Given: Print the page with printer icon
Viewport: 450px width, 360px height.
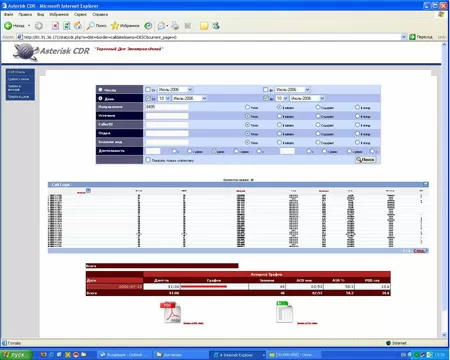Looking at the screenshot, I should point(175,26).
